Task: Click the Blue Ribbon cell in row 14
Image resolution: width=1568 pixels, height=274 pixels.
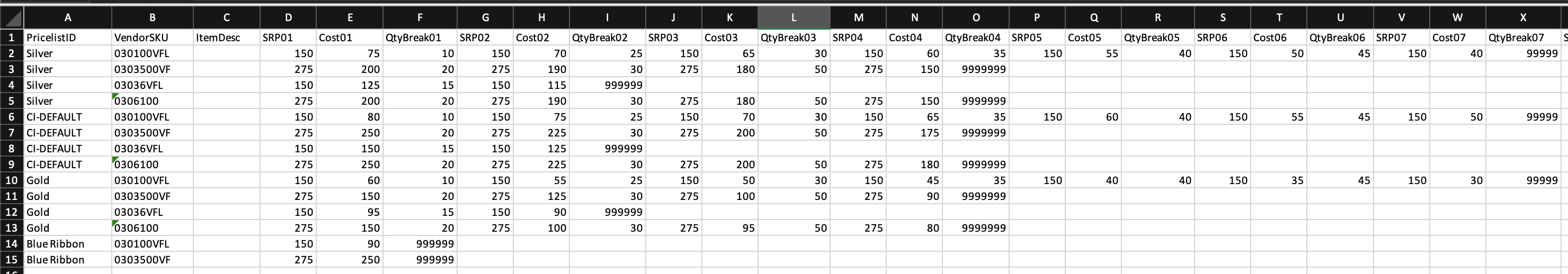Action: [68, 244]
